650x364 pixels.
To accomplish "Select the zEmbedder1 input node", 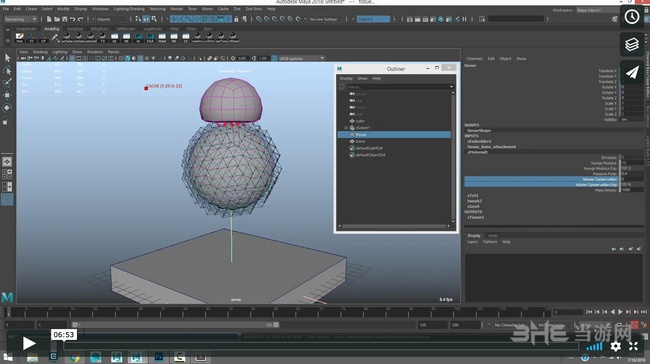I will [x=479, y=141].
